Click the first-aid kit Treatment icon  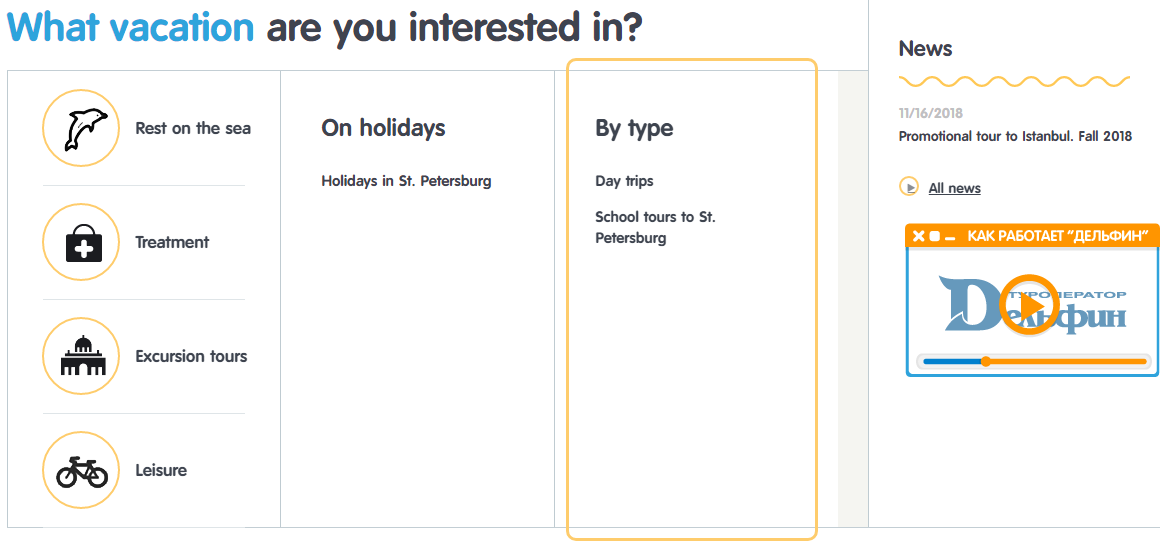[x=81, y=242]
